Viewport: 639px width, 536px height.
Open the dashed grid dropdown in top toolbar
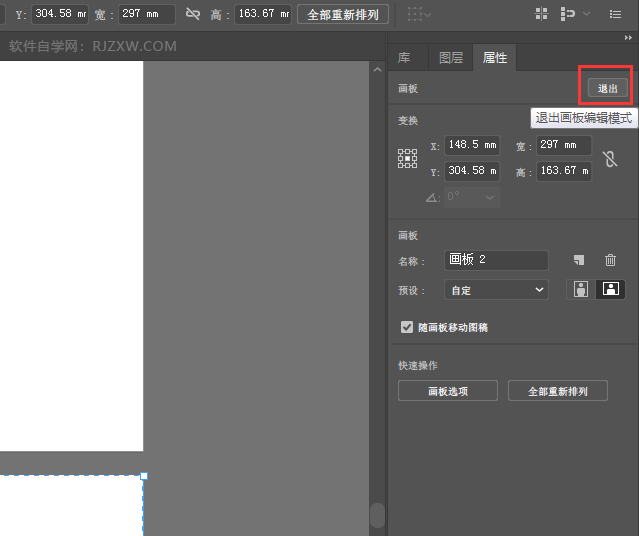tap(420, 14)
